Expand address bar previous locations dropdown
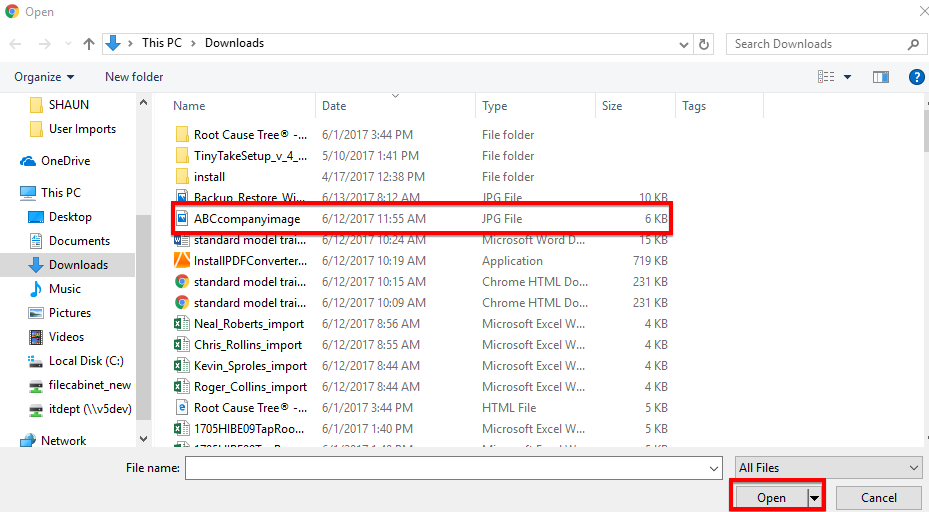929x512 pixels. [683, 44]
